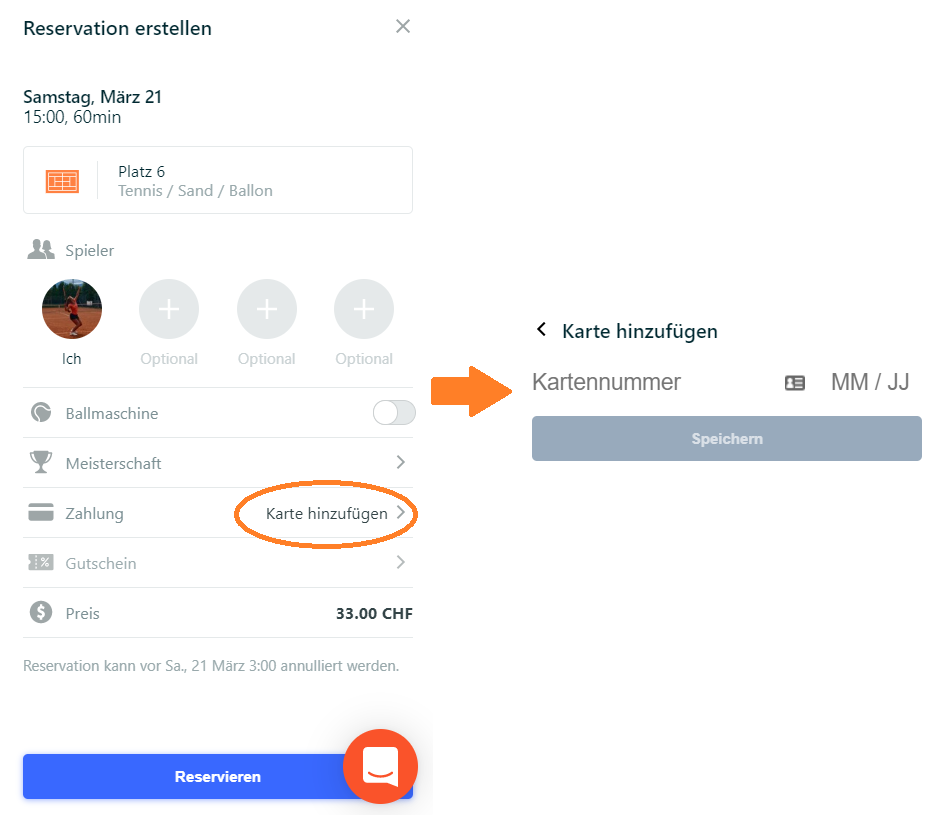Click the orange tennis court icon
The height and width of the screenshot is (815, 934).
pos(62,181)
